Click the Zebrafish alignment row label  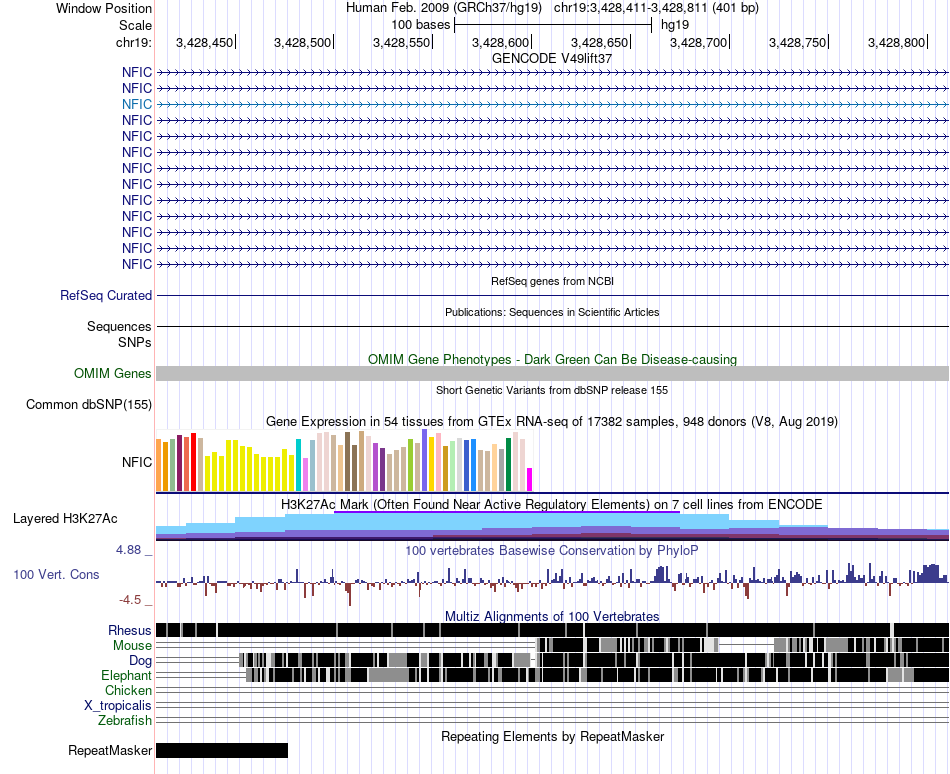(x=124, y=720)
